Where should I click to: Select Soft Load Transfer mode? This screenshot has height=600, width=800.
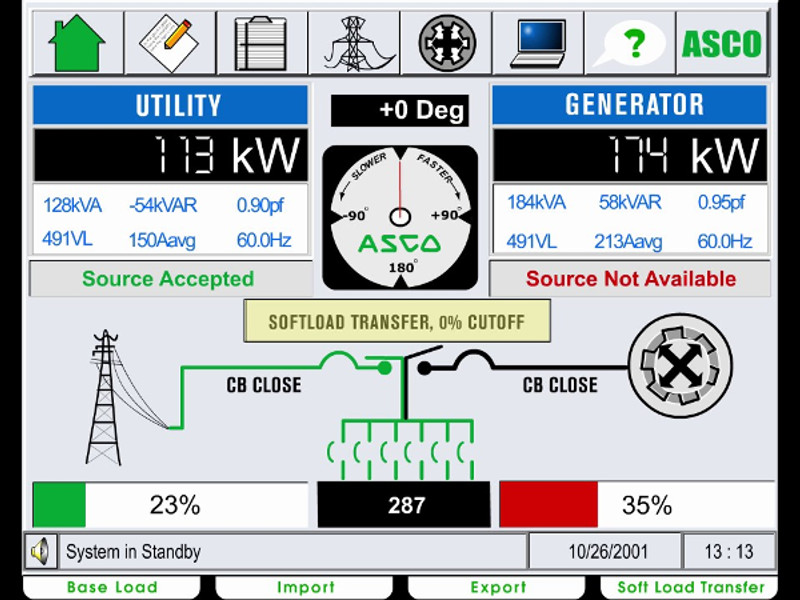689,587
